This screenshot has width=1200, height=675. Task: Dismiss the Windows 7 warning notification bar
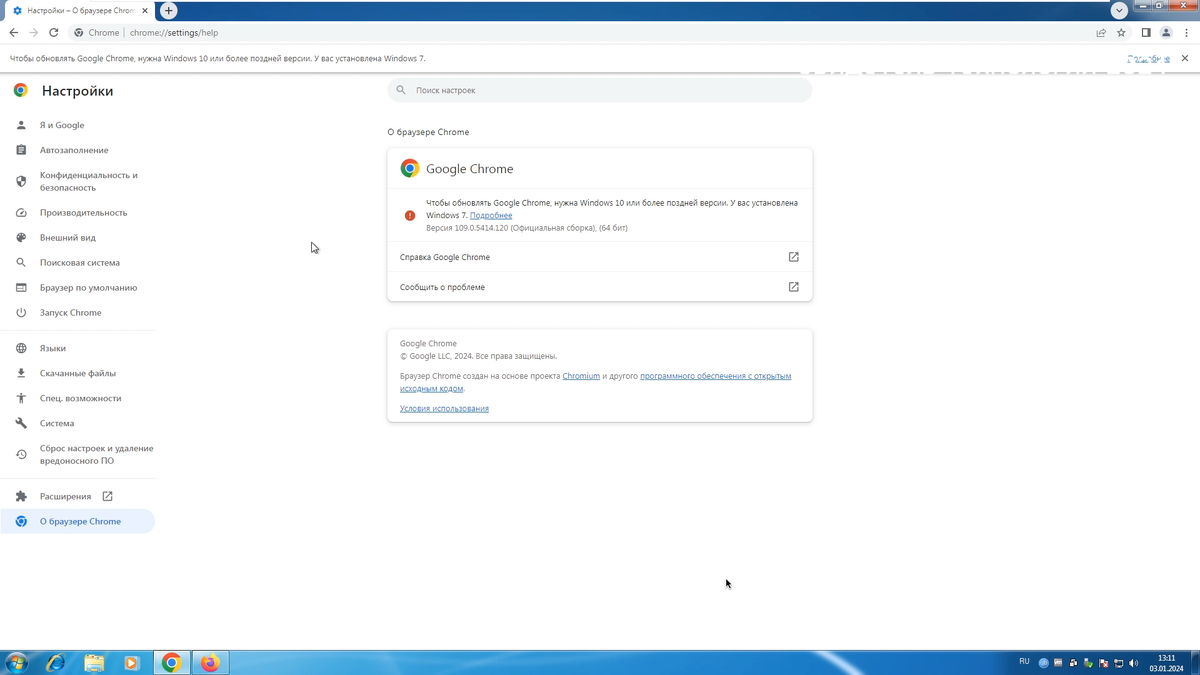(x=1184, y=58)
